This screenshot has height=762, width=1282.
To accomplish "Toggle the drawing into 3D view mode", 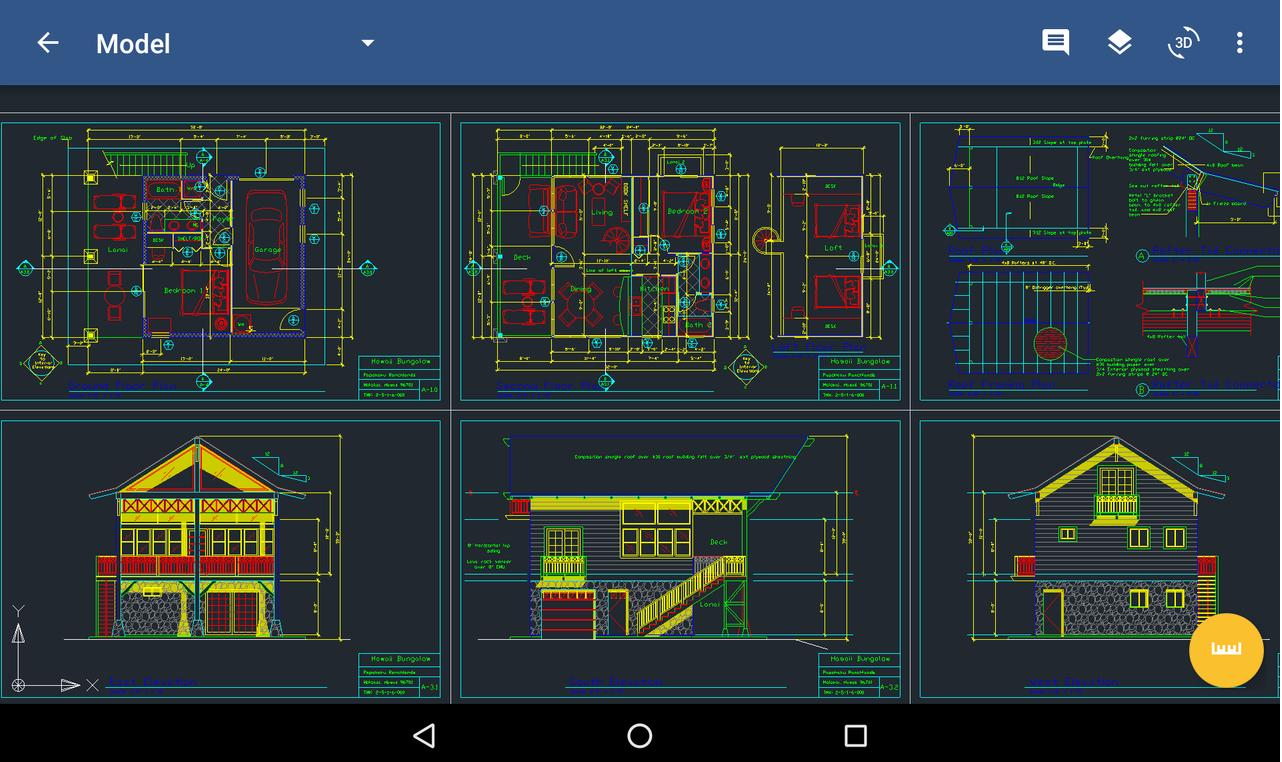I will 1183,42.
